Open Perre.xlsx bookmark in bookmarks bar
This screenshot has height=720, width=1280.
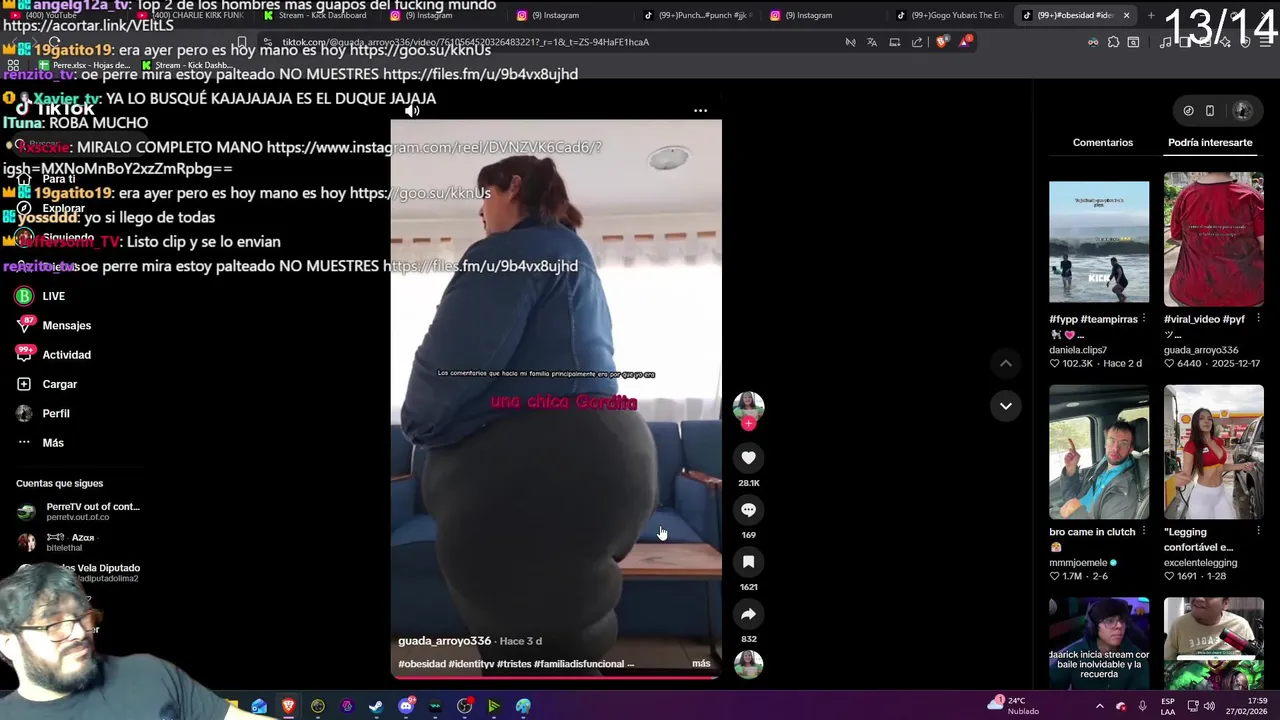(x=85, y=65)
